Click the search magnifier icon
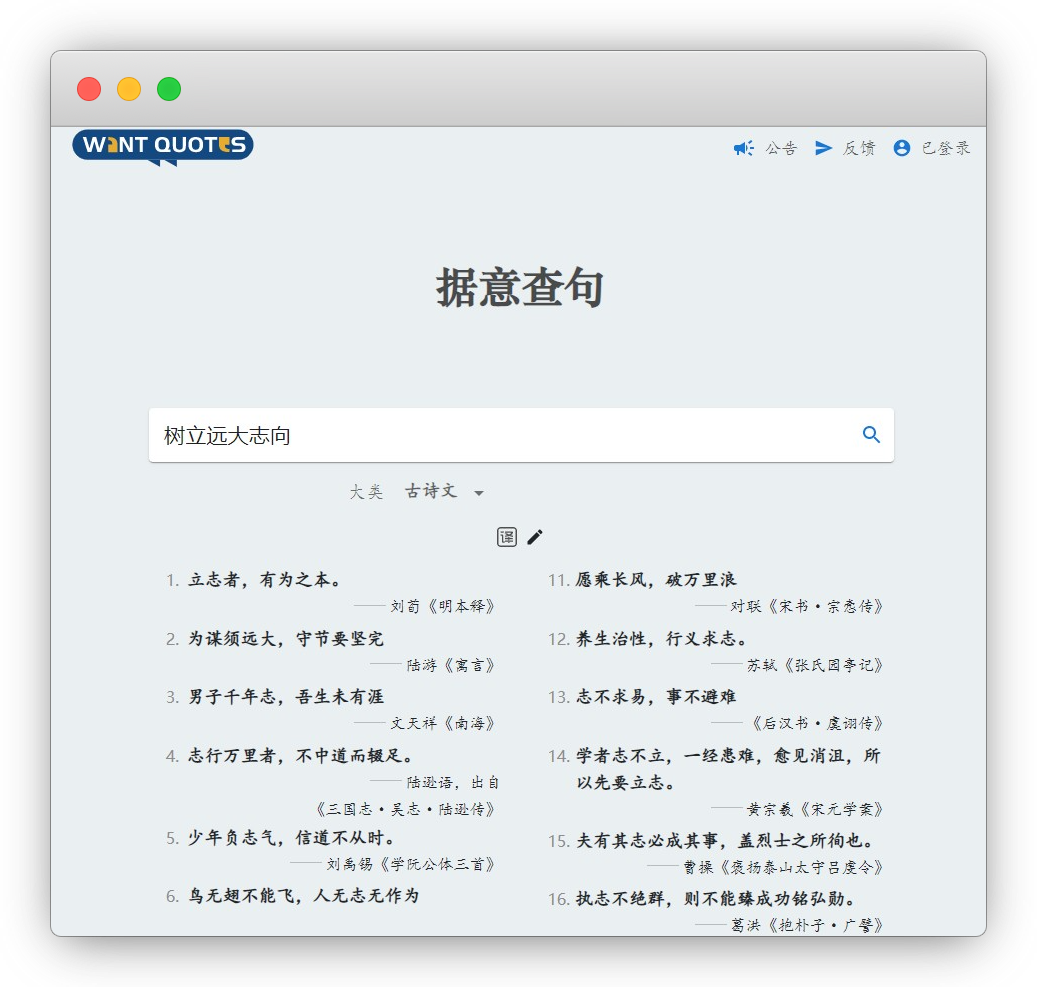Image resolution: width=1037 pixels, height=987 pixels. (870, 435)
